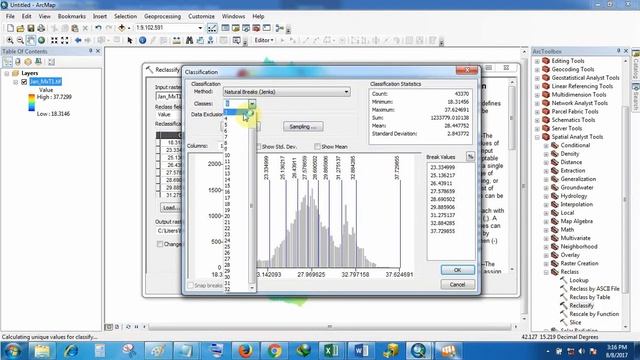
Task: Switch TOC to List By Visibility
Action: 28,62
